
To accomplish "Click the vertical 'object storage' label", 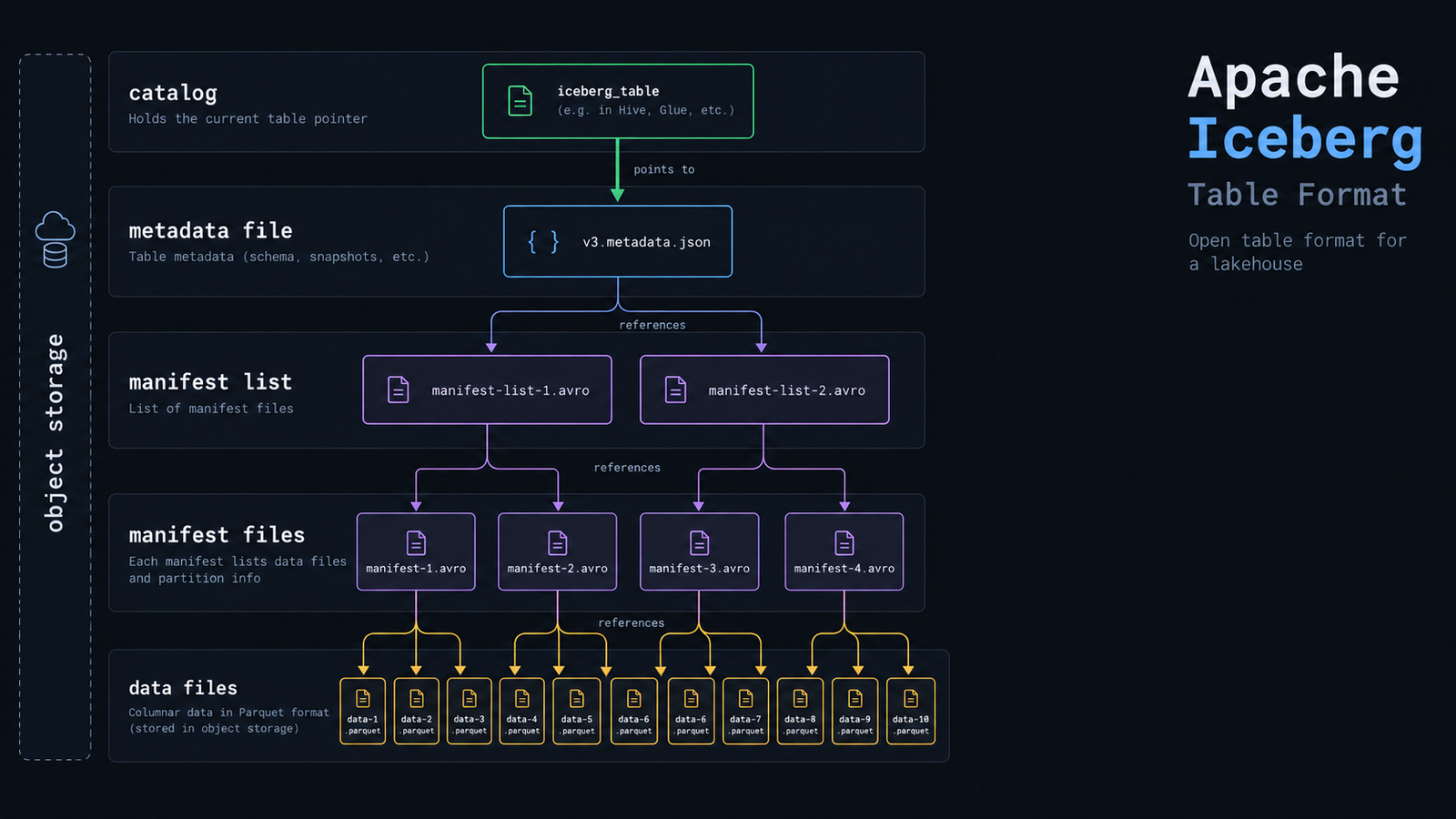I will [55, 432].
